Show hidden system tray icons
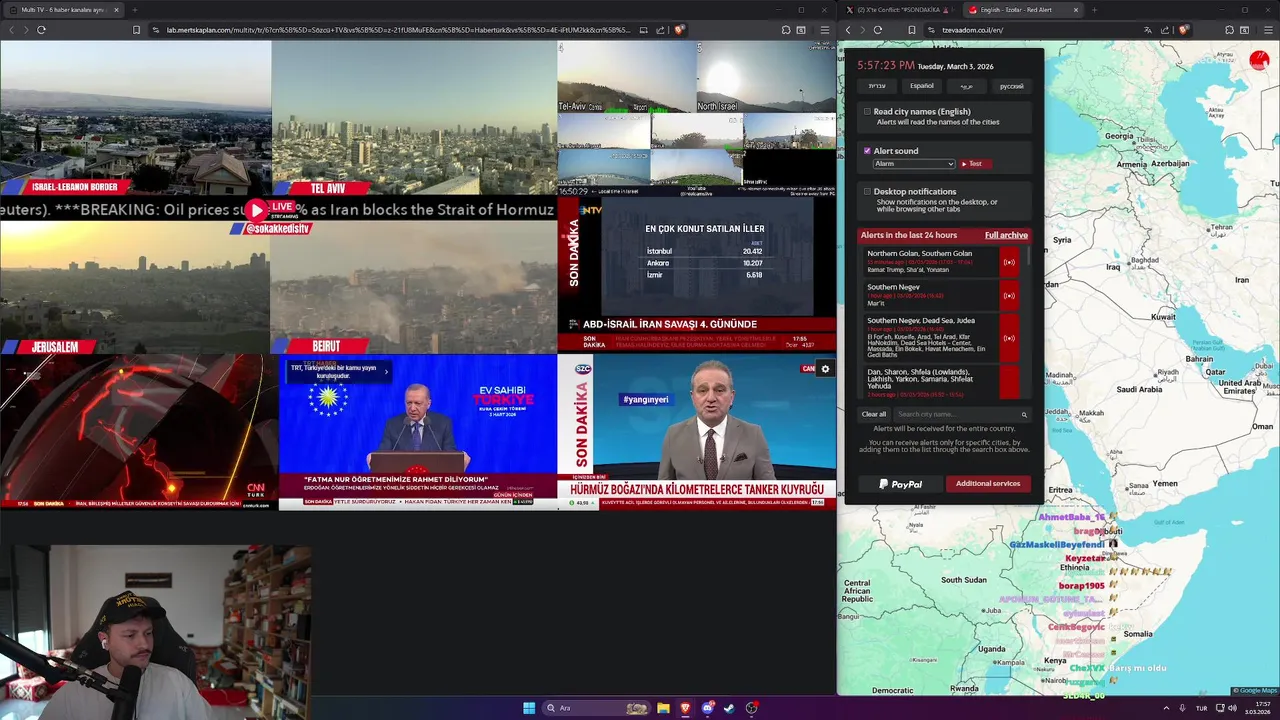 (1166, 708)
